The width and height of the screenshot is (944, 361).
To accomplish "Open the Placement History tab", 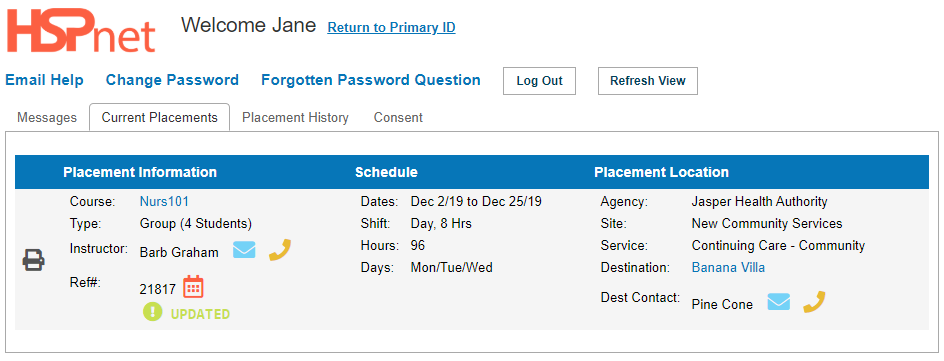I will point(295,117).
